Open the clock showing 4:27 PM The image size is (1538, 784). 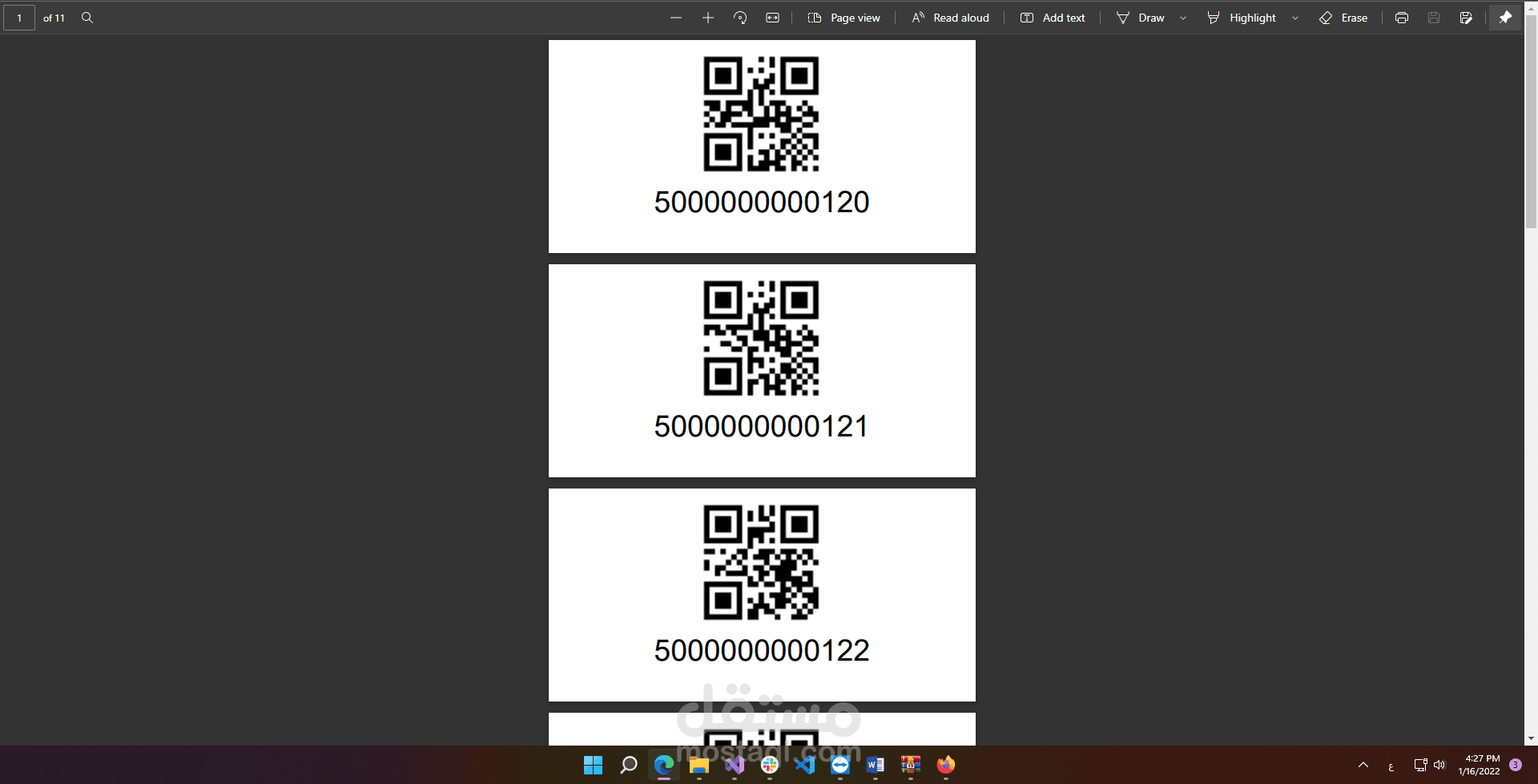[x=1479, y=765]
